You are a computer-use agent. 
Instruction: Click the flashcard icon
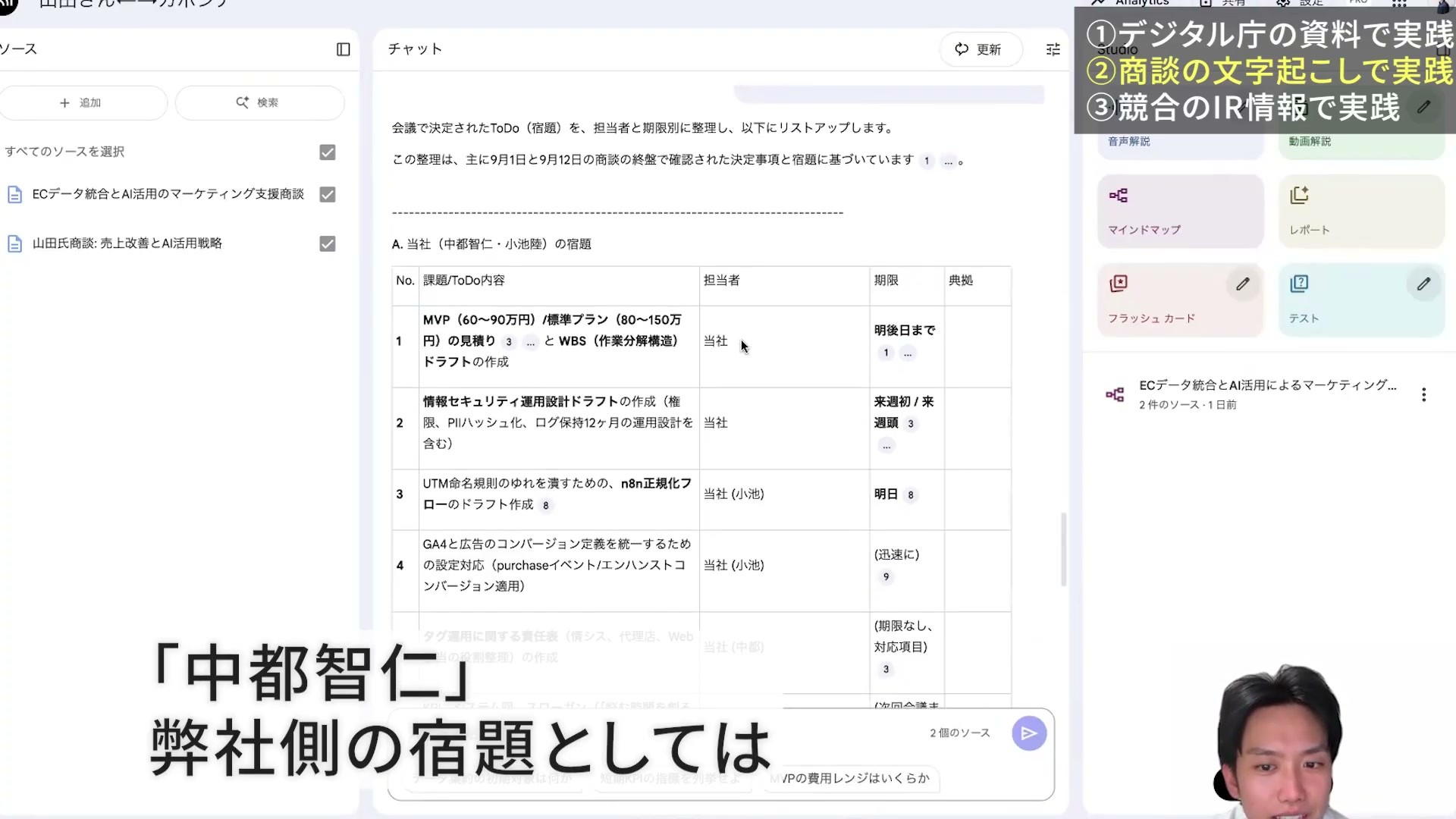coord(1119,284)
